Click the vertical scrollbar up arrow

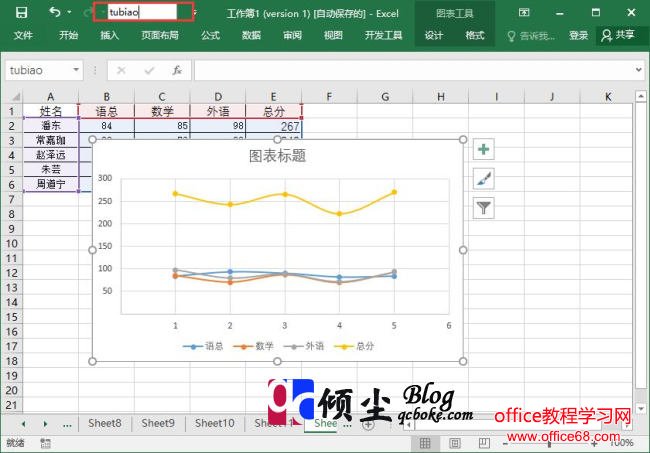pyautogui.click(x=640, y=97)
